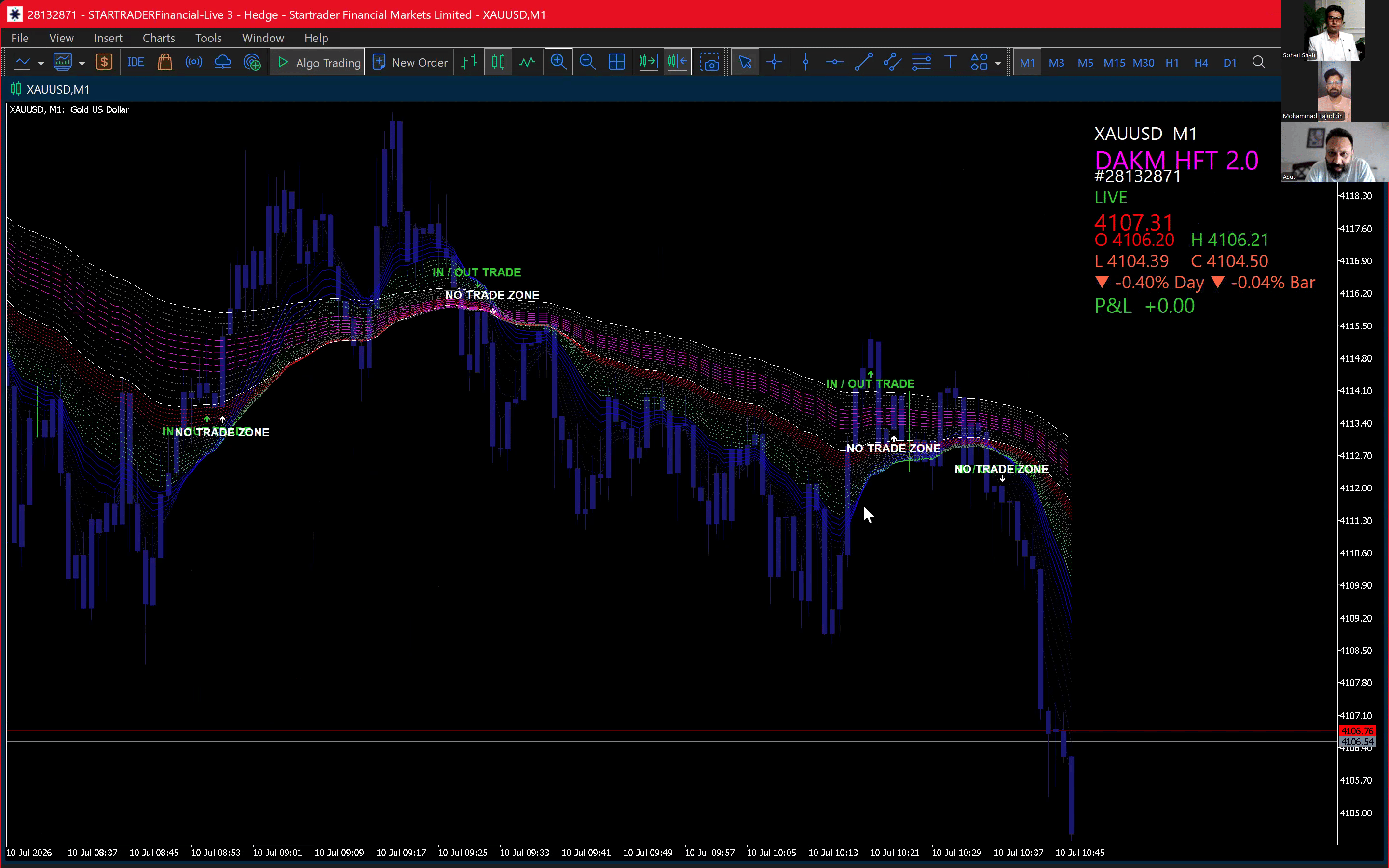Select the crosshair cursor tool
Screen dimensions: 1389x868
point(774,62)
